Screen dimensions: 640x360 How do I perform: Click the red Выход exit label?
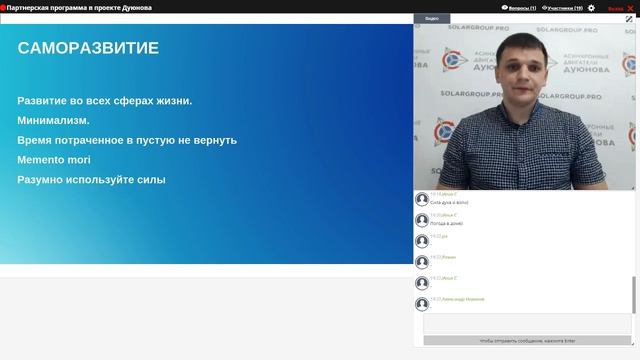click(x=616, y=8)
